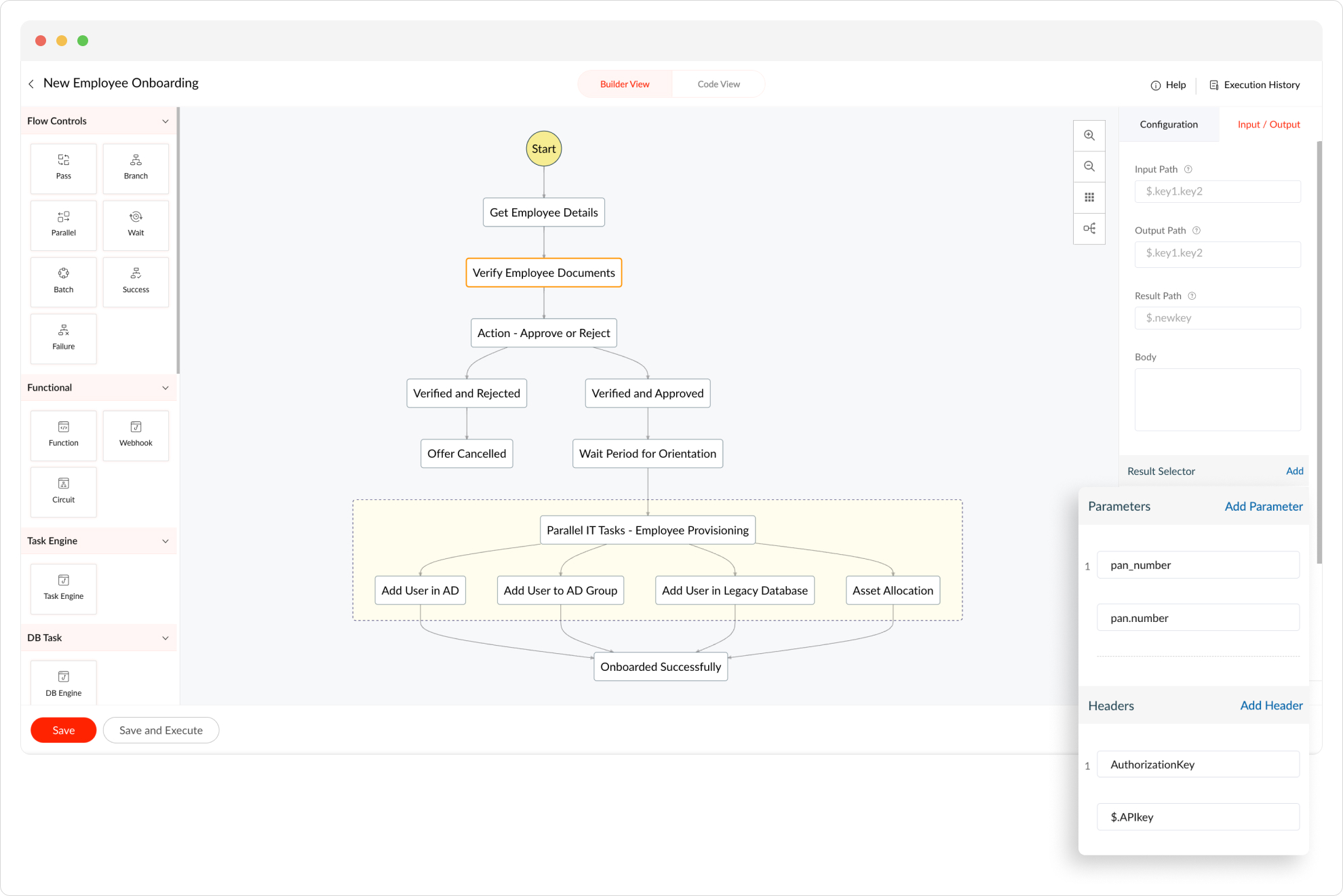Collapse the Functional section
This screenshot has height=896, width=1343.
[x=165, y=388]
